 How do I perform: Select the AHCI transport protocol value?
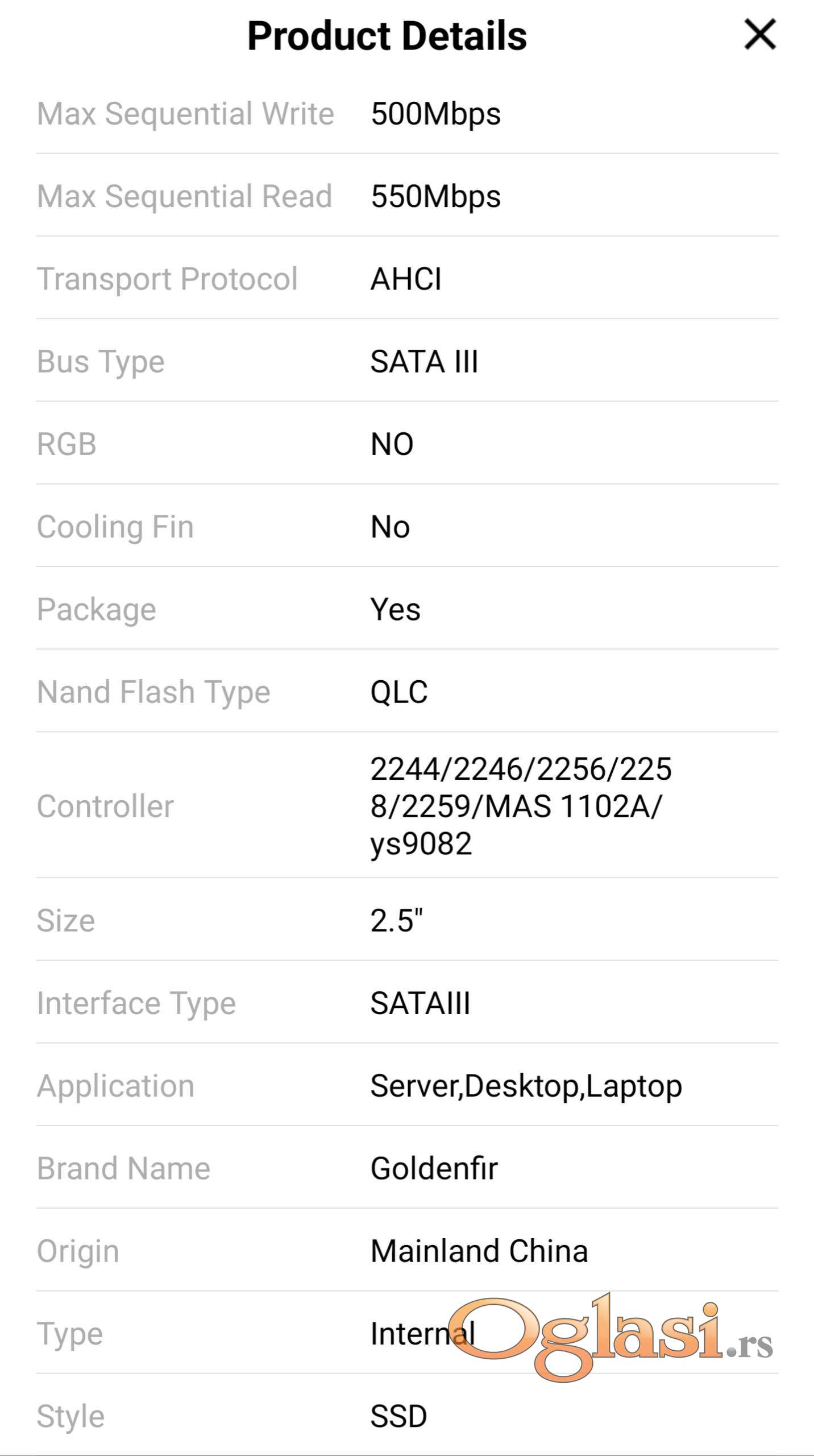406,279
